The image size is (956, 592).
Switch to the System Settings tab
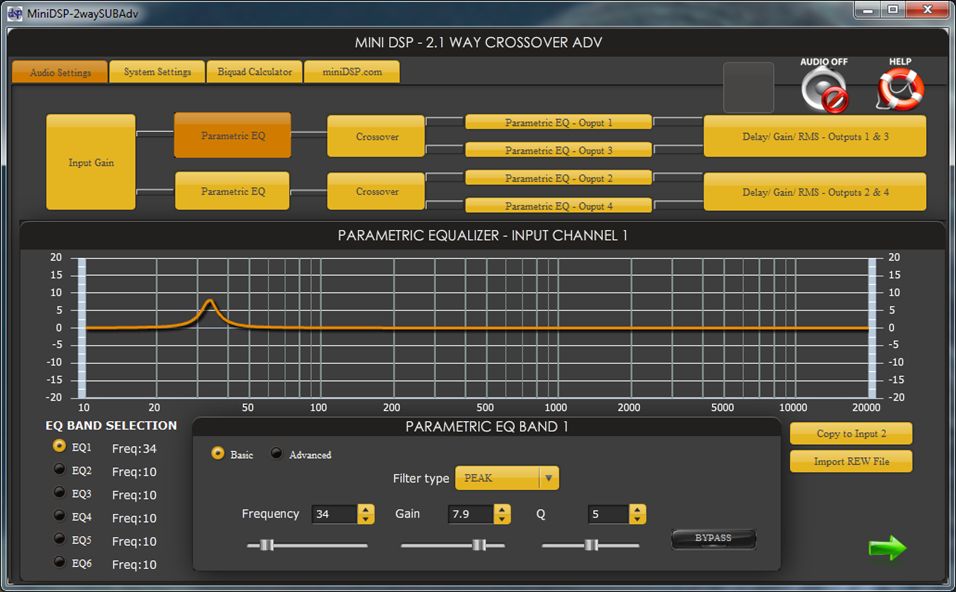click(x=157, y=71)
